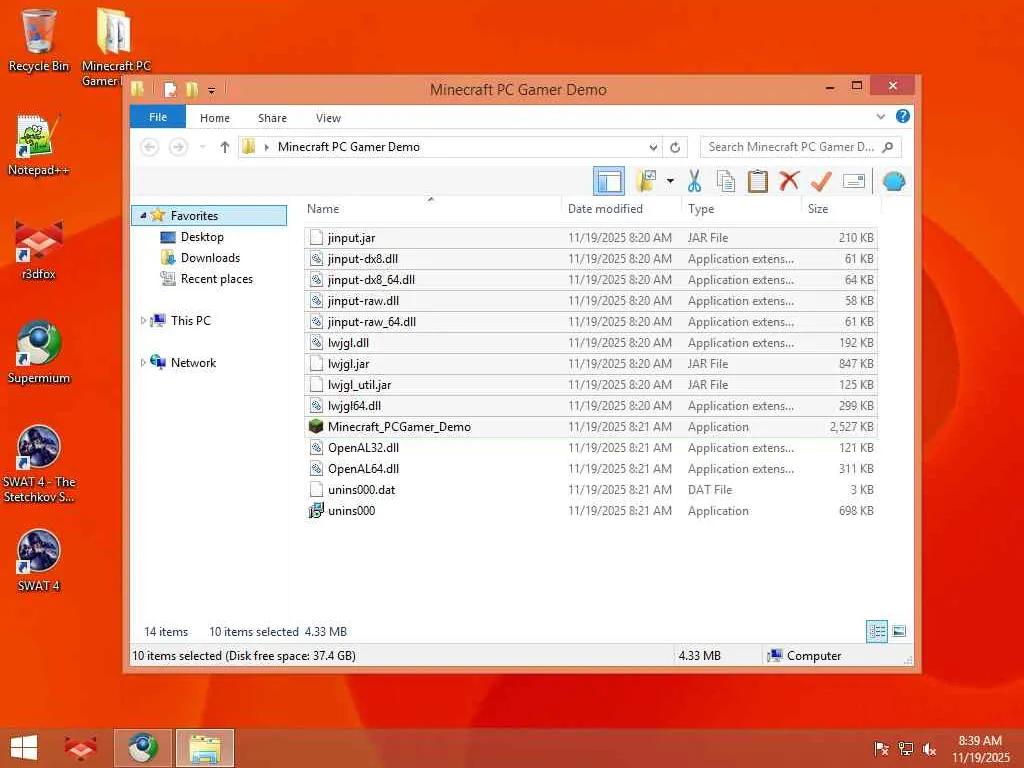Image resolution: width=1024 pixels, height=768 pixels.
Task: Select the lwjgl_util.jar file
Action: (x=590, y=385)
